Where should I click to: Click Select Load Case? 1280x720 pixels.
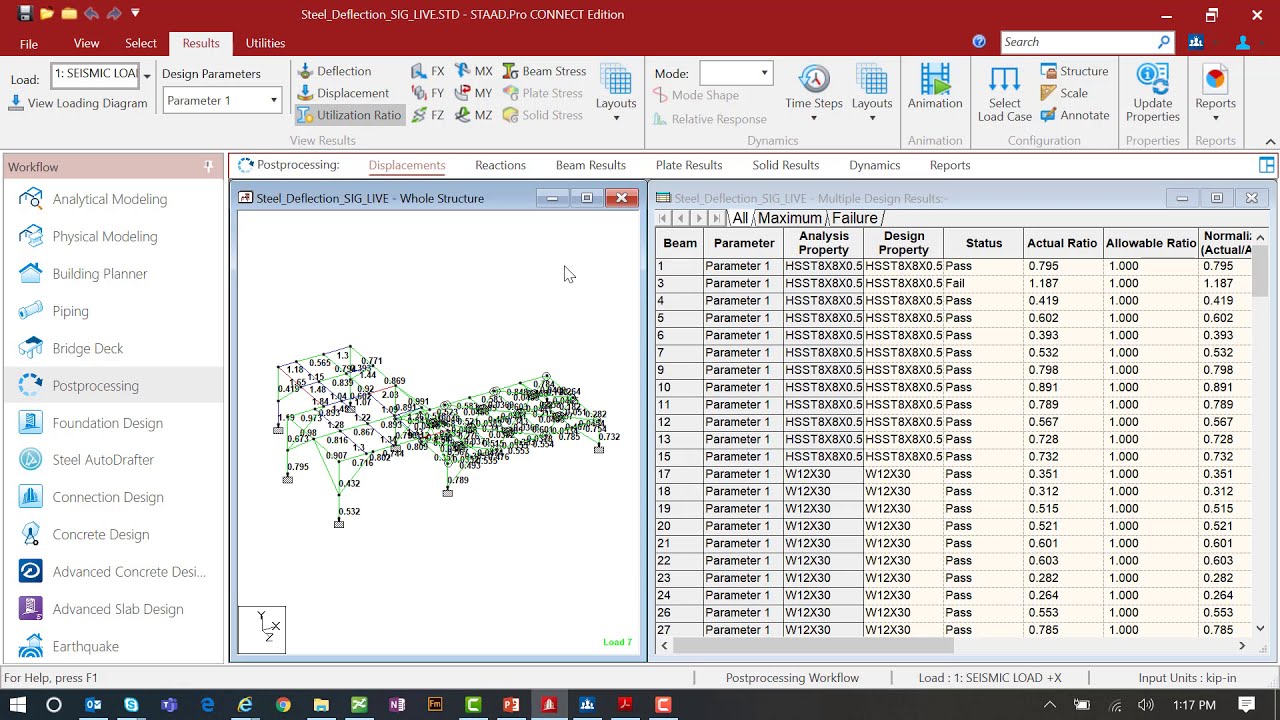[x=1004, y=93]
